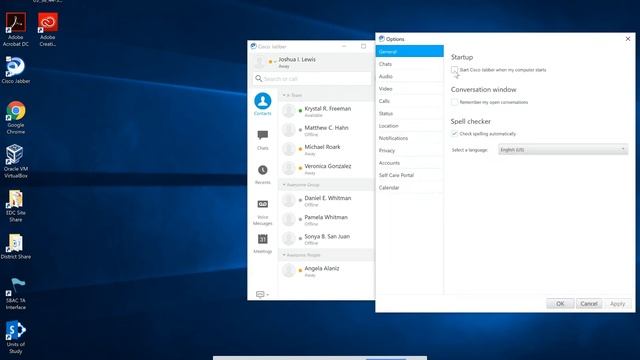Select Calls in Options list
This screenshot has width=640, height=360.
pos(409,101)
